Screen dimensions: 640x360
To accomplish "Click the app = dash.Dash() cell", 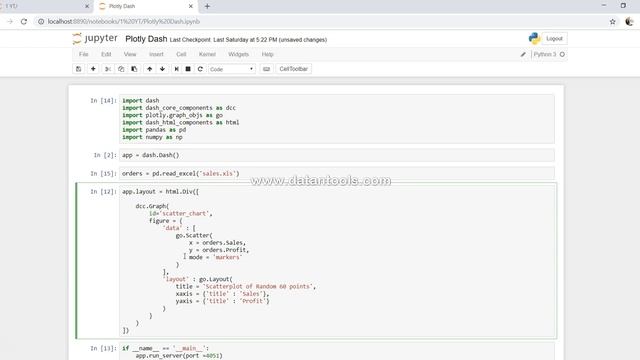I will [337, 155].
